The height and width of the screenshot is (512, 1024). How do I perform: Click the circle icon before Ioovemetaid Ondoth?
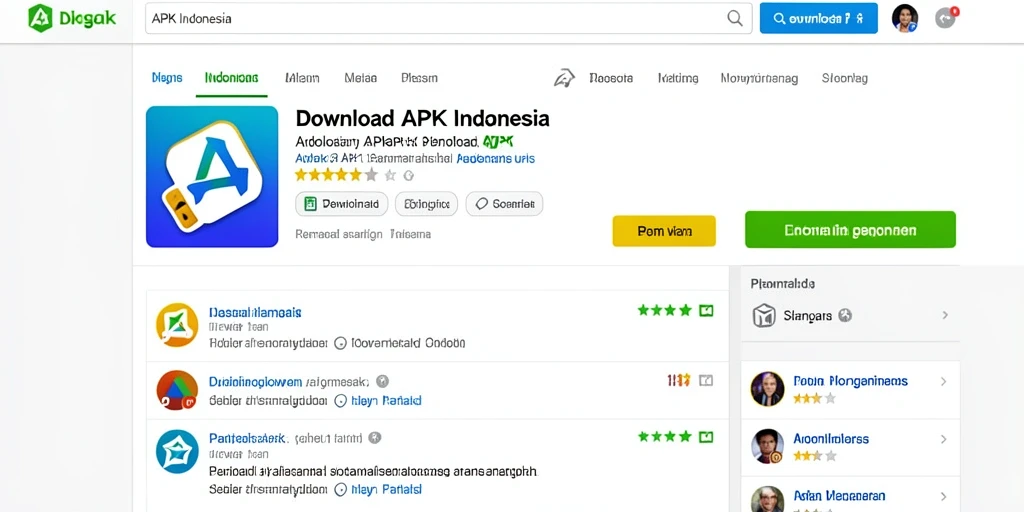pyautogui.click(x=340, y=343)
